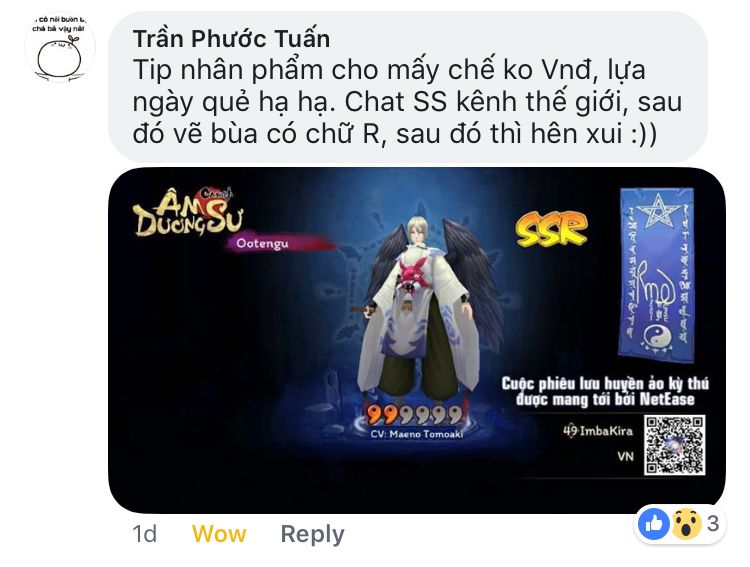Image resolution: width=750 pixels, height=567 pixels.
Task: Open the 1d timestamp link
Action: pyautogui.click(x=144, y=534)
